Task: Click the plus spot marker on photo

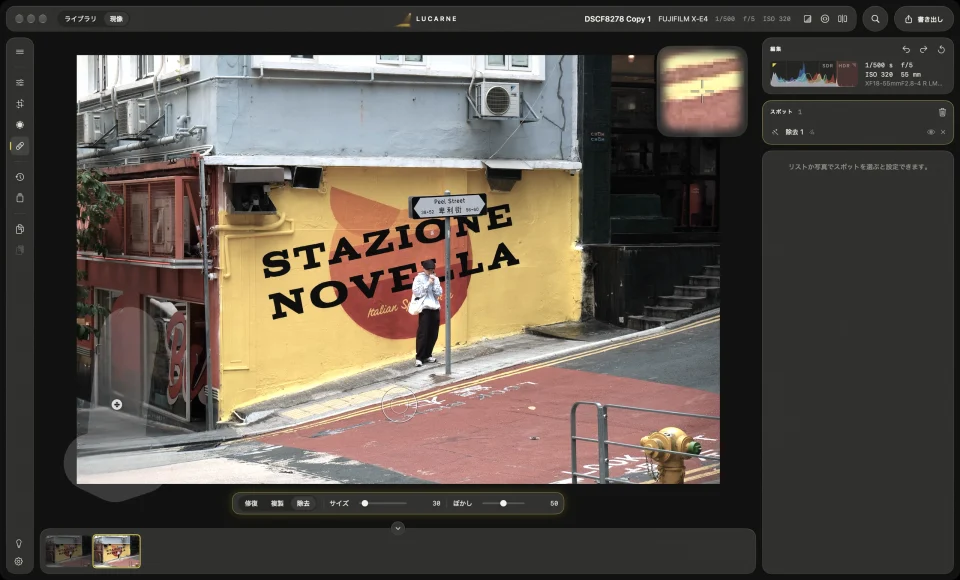Action: point(117,404)
